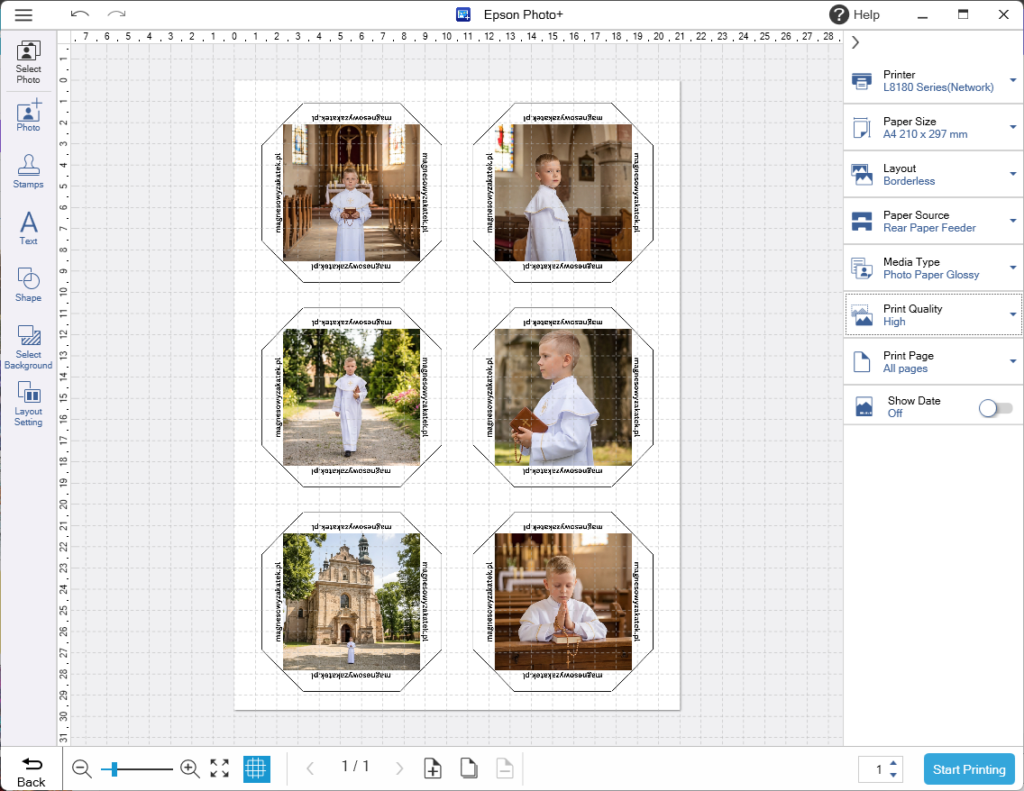Click the zoom in magnifier icon
Image resolution: width=1024 pixels, height=791 pixels.
click(189, 768)
